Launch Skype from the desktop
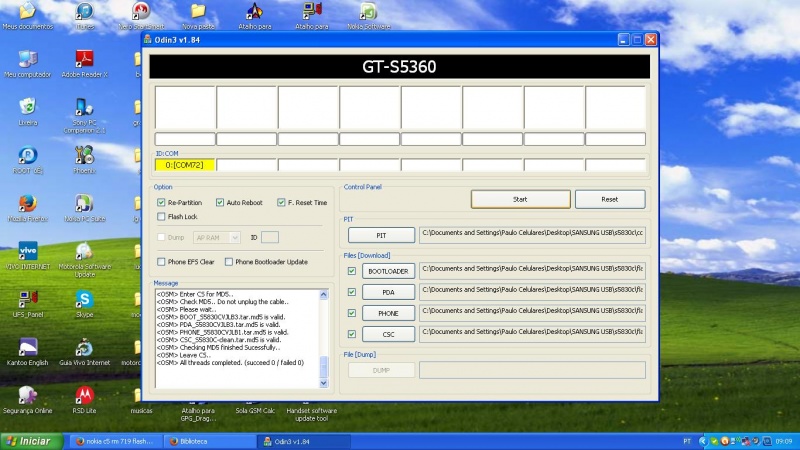 pyautogui.click(x=84, y=304)
